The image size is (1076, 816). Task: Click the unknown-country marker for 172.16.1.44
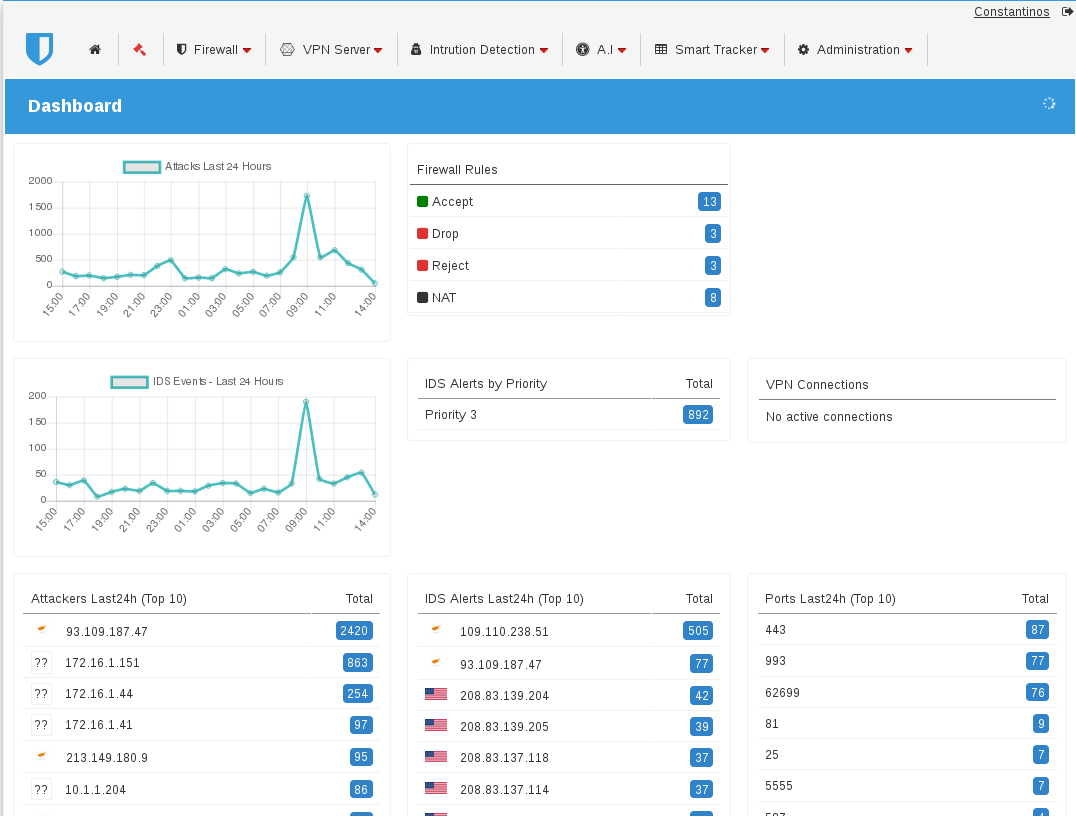point(41,694)
